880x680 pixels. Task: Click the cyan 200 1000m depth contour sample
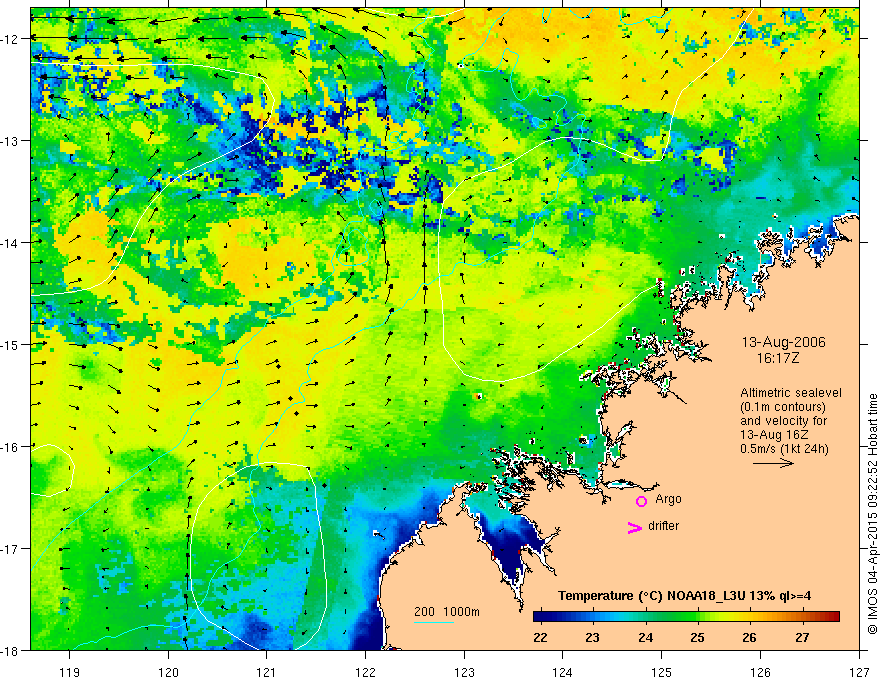(x=433, y=622)
